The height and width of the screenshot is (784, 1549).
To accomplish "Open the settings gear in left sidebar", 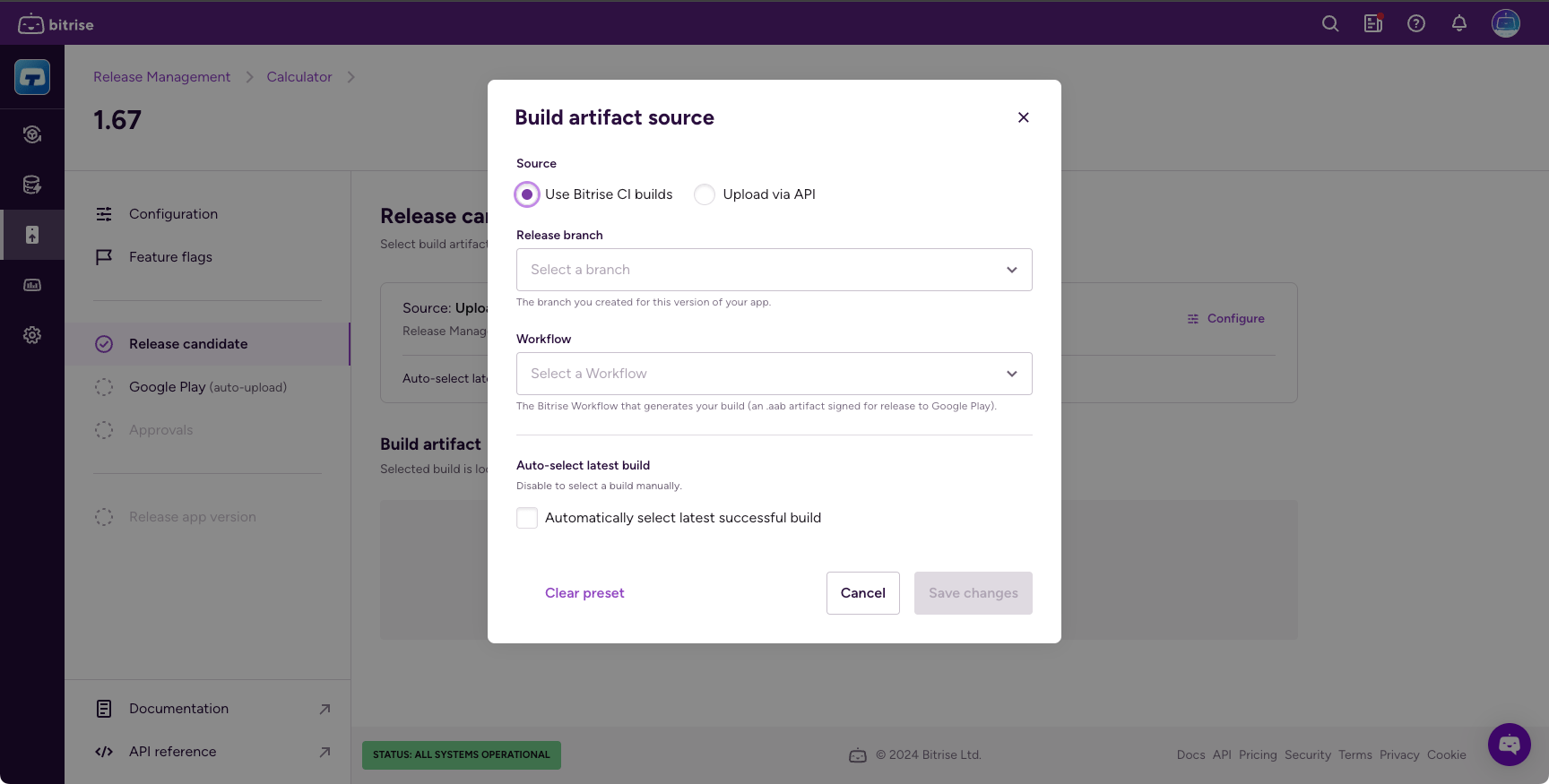I will [32, 335].
